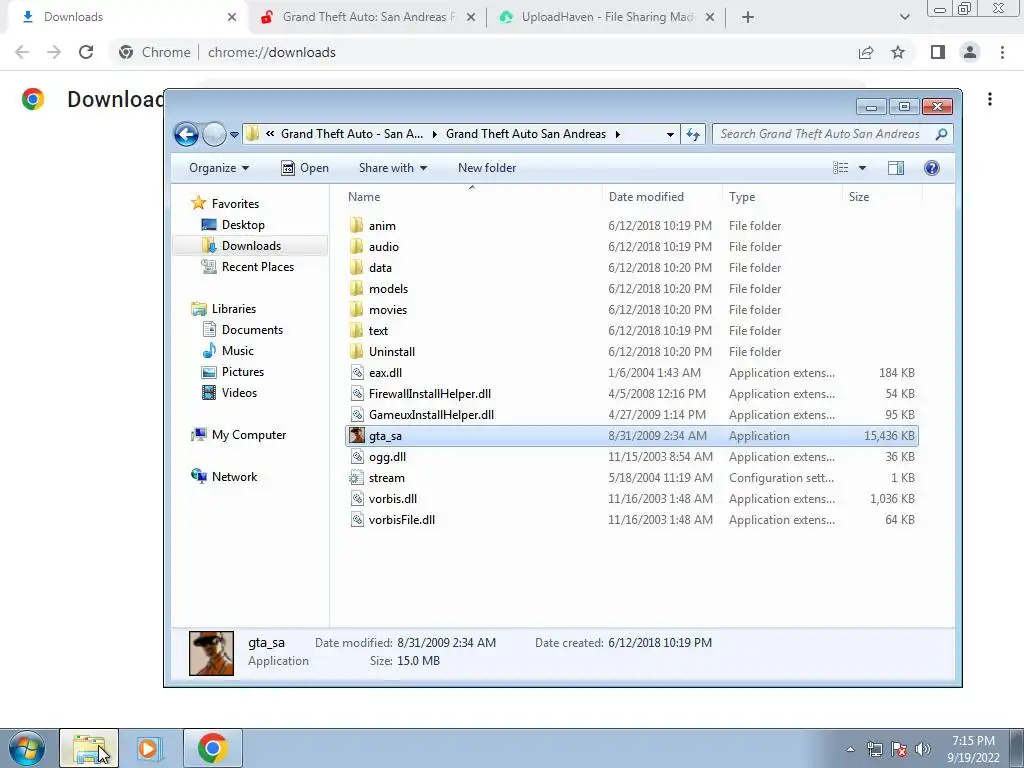Select the vorbisFile.dll file name
1024x768 pixels.
pos(402,520)
